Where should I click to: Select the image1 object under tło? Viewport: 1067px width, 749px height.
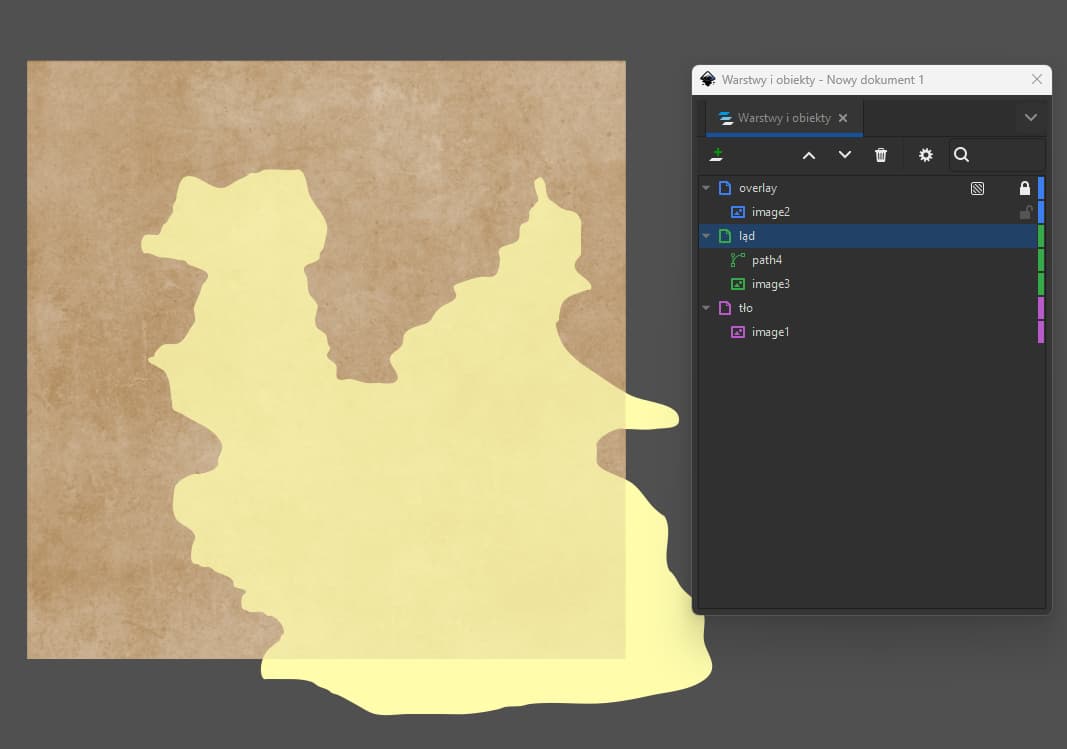[770, 332]
